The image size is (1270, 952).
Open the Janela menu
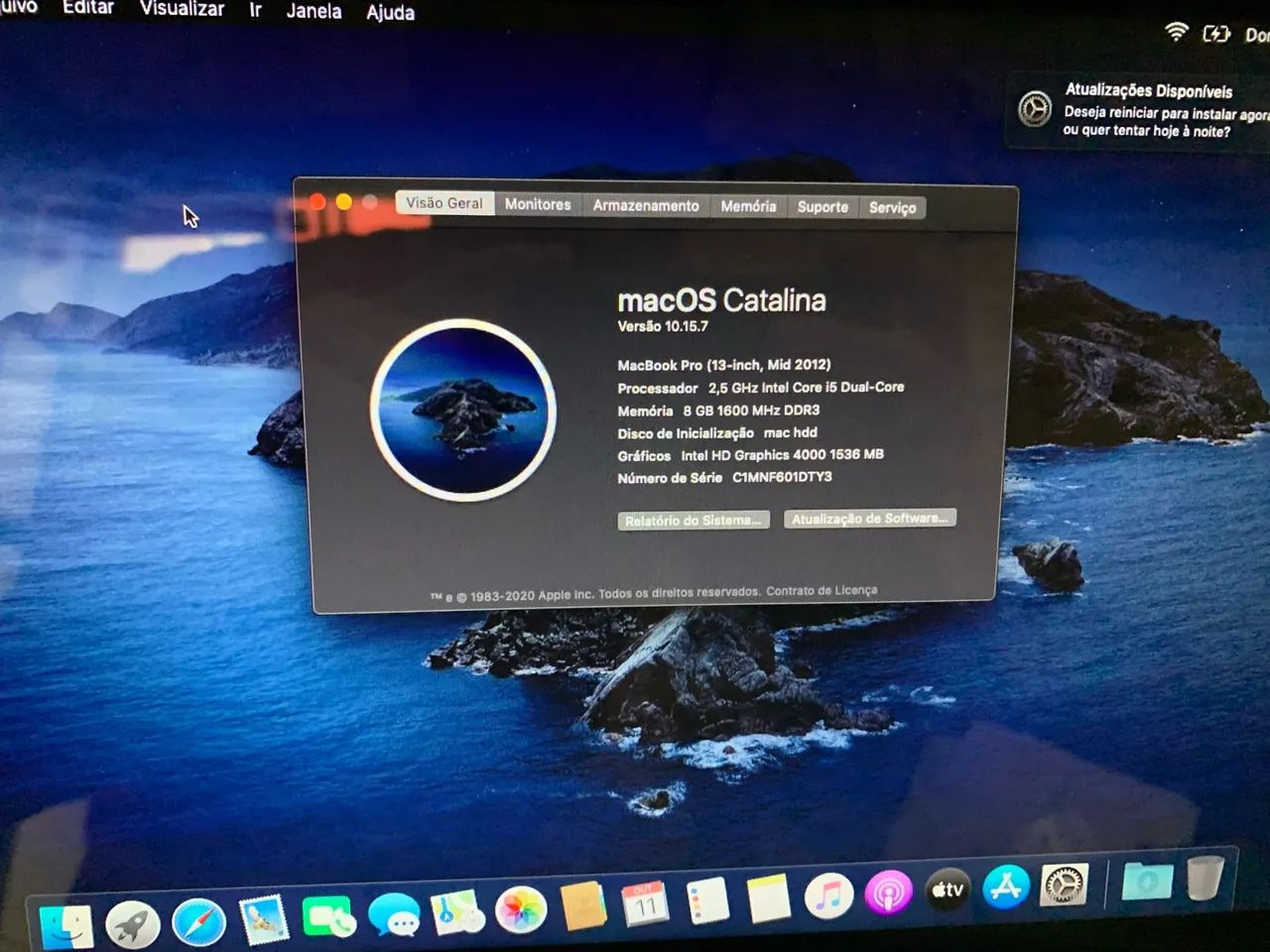314,12
